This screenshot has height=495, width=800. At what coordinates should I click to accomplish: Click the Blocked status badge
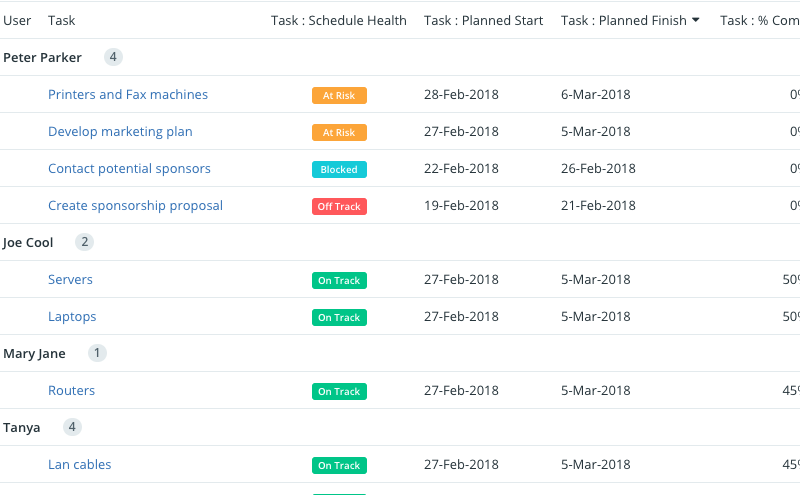(x=339, y=169)
